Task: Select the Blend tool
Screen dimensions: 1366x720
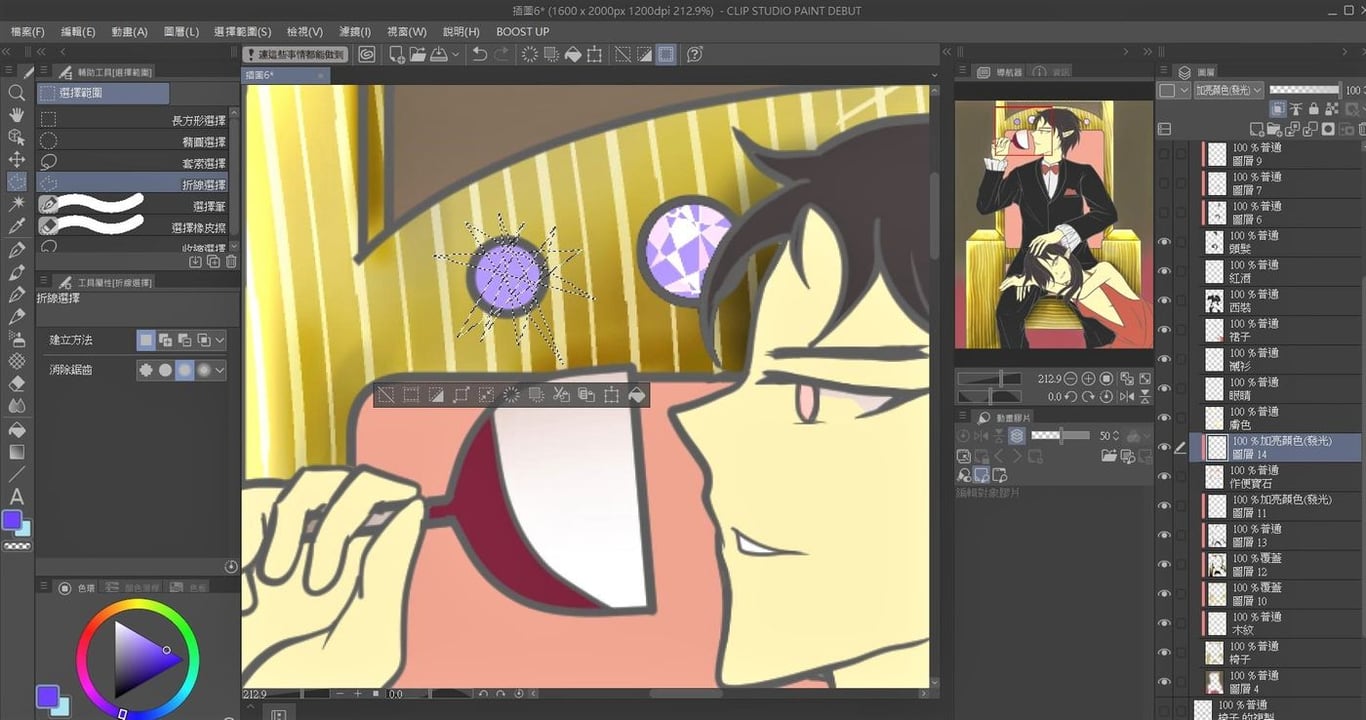Action: [x=16, y=406]
